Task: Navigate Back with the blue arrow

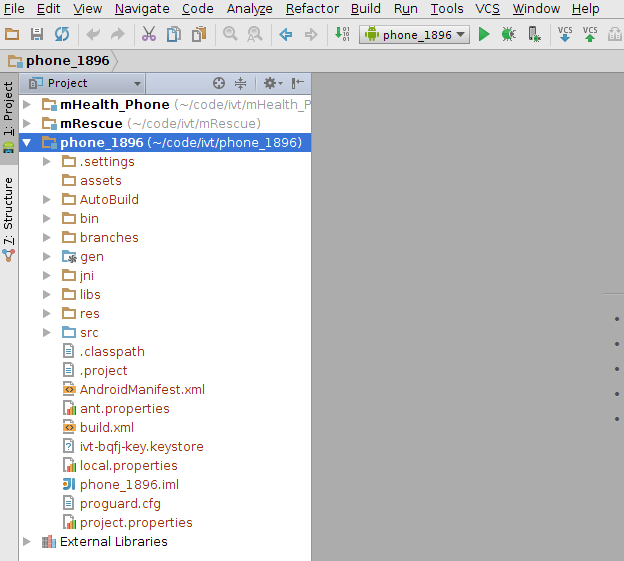Action: (286, 35)
